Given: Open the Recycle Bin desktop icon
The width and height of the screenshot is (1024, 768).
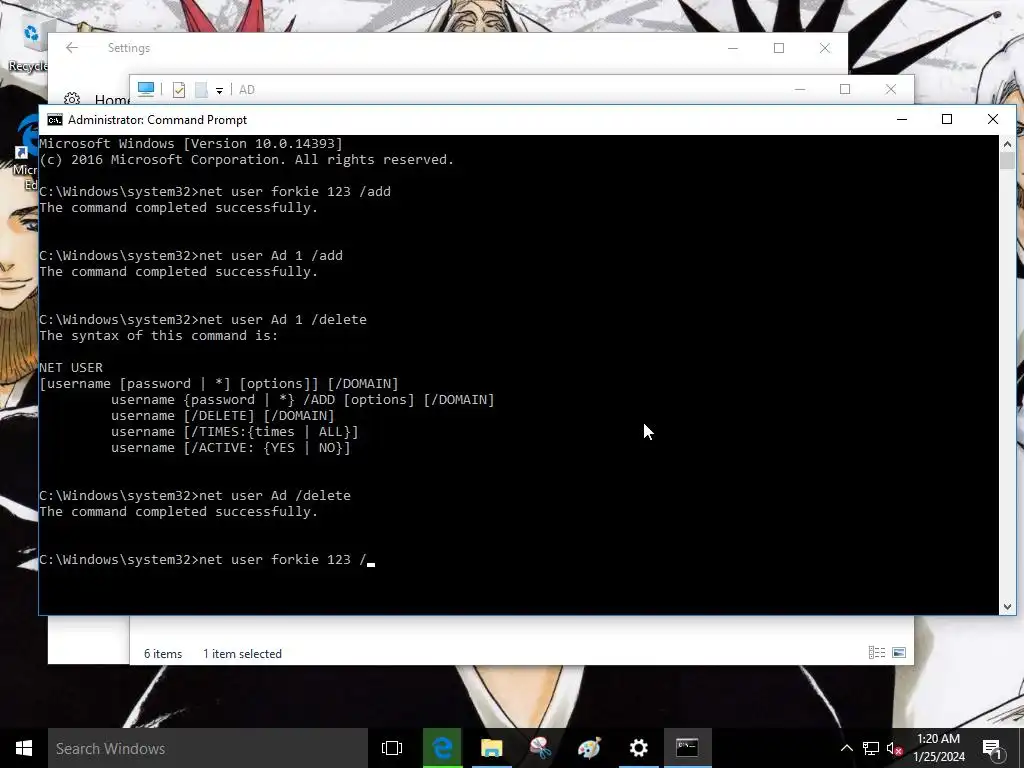Looking at the screenshot, I should [x=29, y=46].
